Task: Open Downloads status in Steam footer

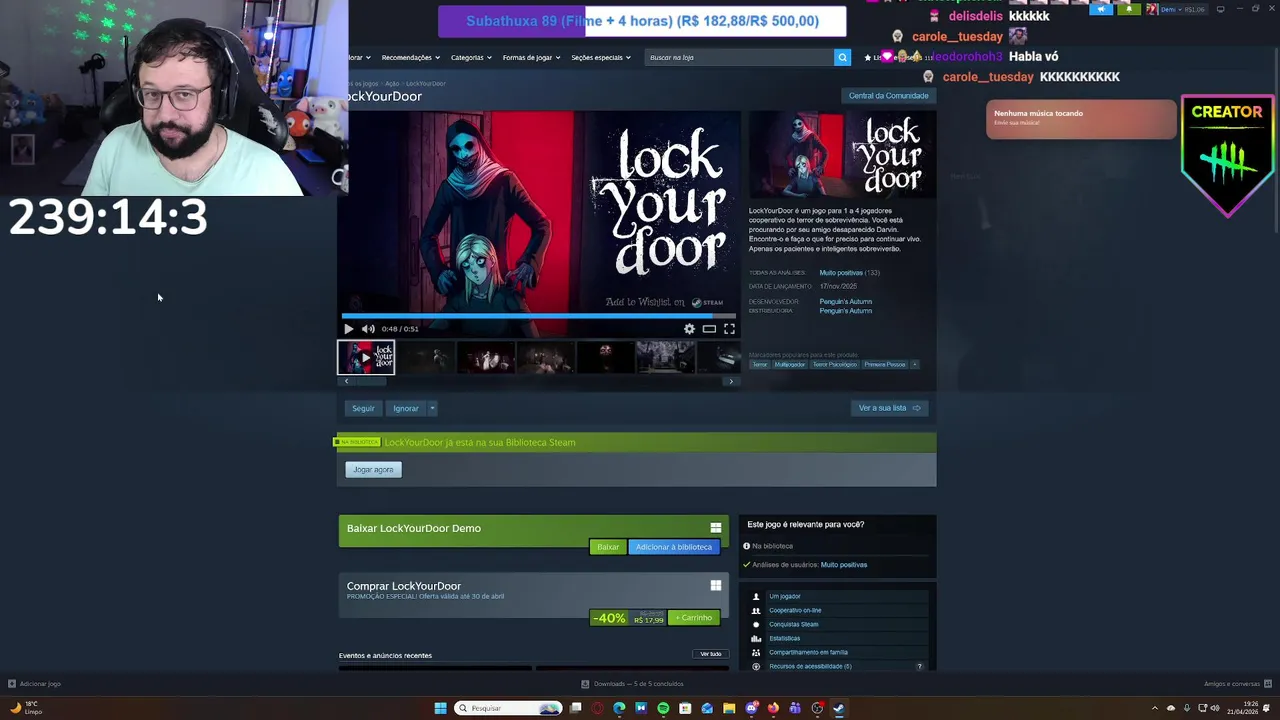Action: pyautogui.click(x=633, y=684)
